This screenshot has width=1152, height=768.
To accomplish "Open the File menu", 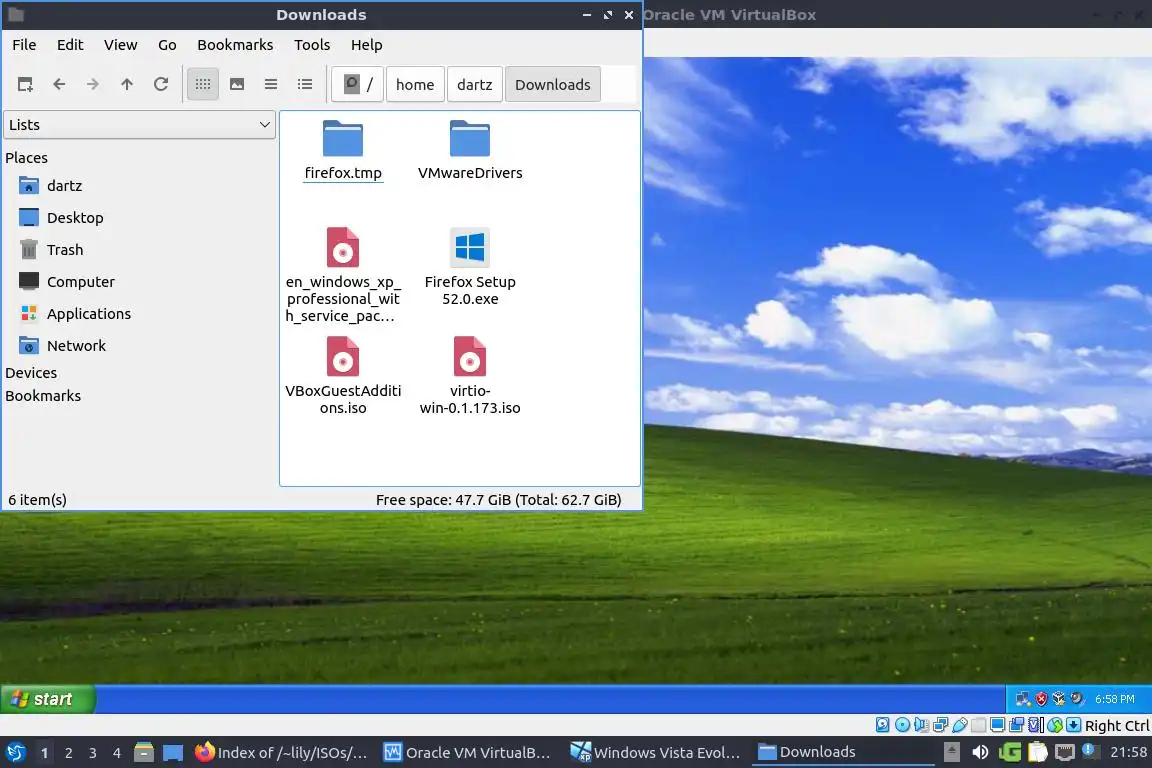I will [x=24, y=45].
